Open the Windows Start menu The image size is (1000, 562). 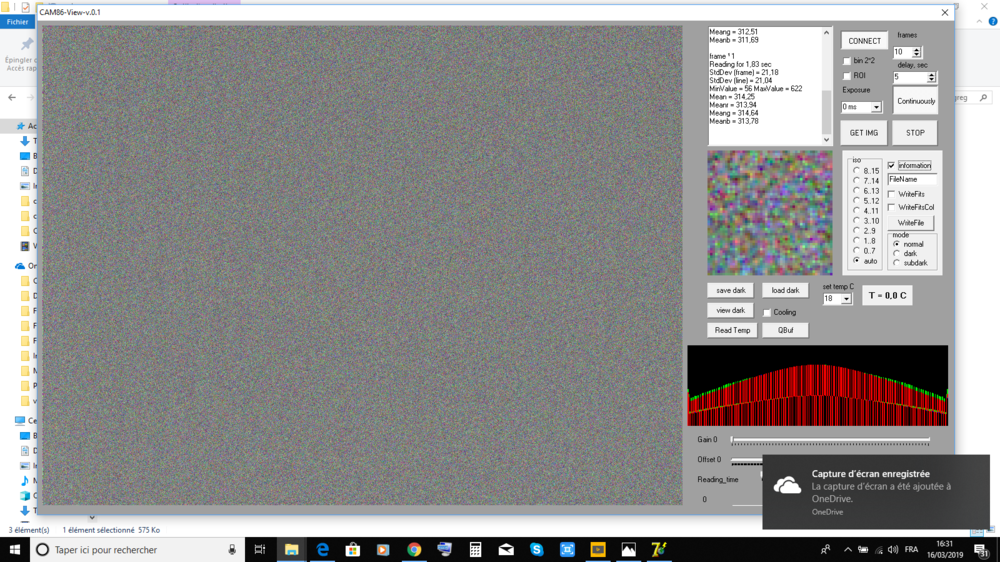(14, 549)
